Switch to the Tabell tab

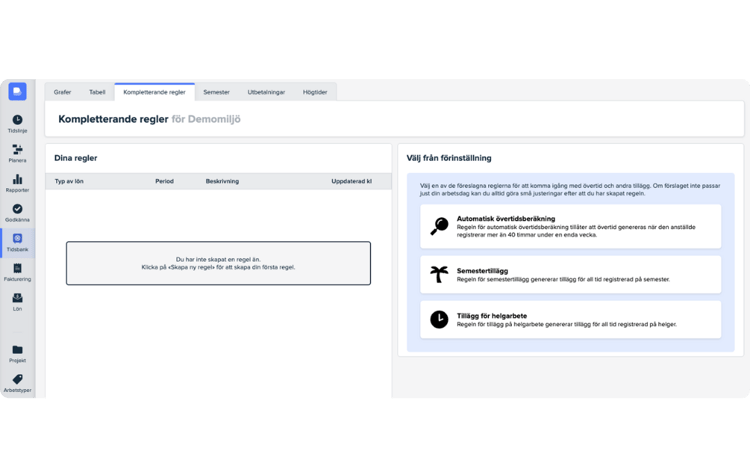pyautogui.click(x=97, y=92)
